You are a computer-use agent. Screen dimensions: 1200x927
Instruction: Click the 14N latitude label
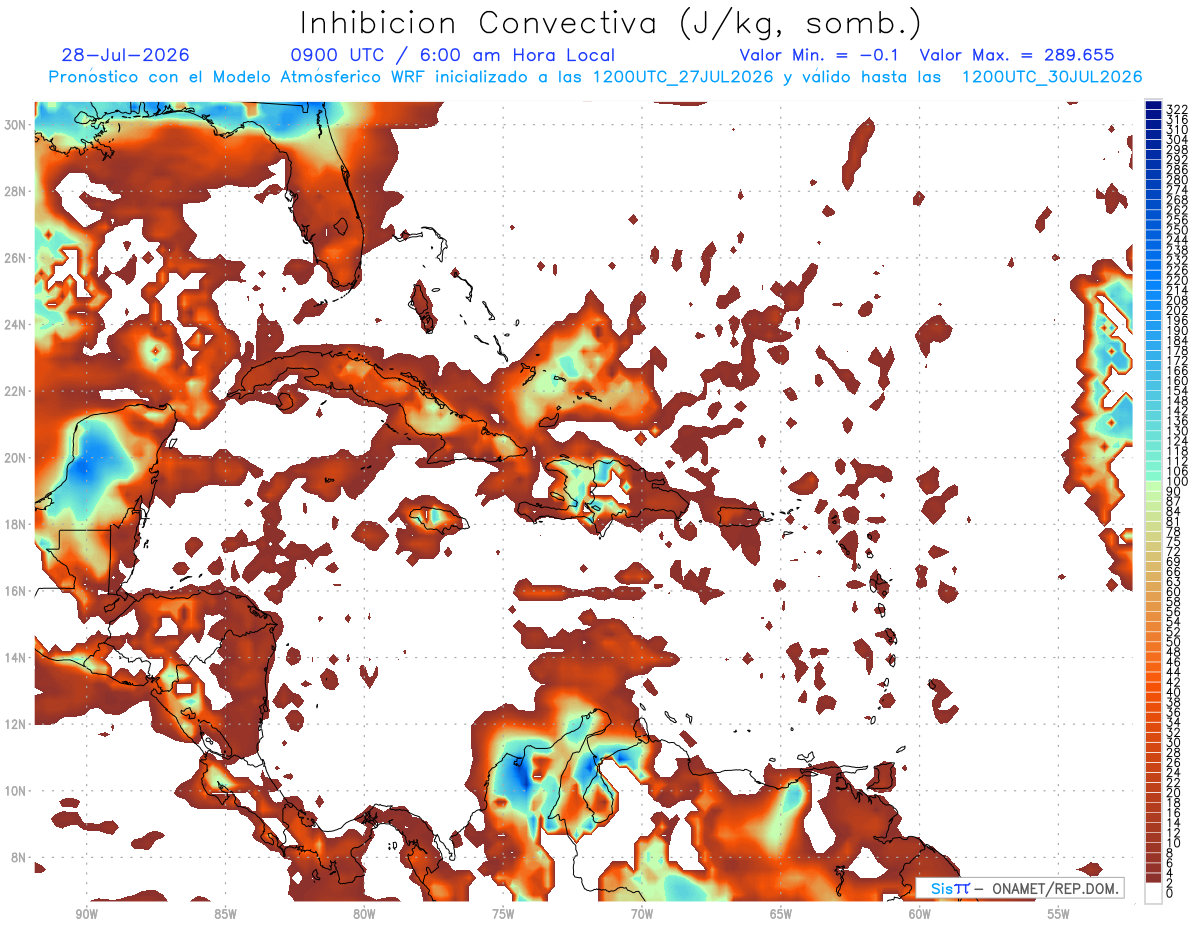tap(17, 657)
